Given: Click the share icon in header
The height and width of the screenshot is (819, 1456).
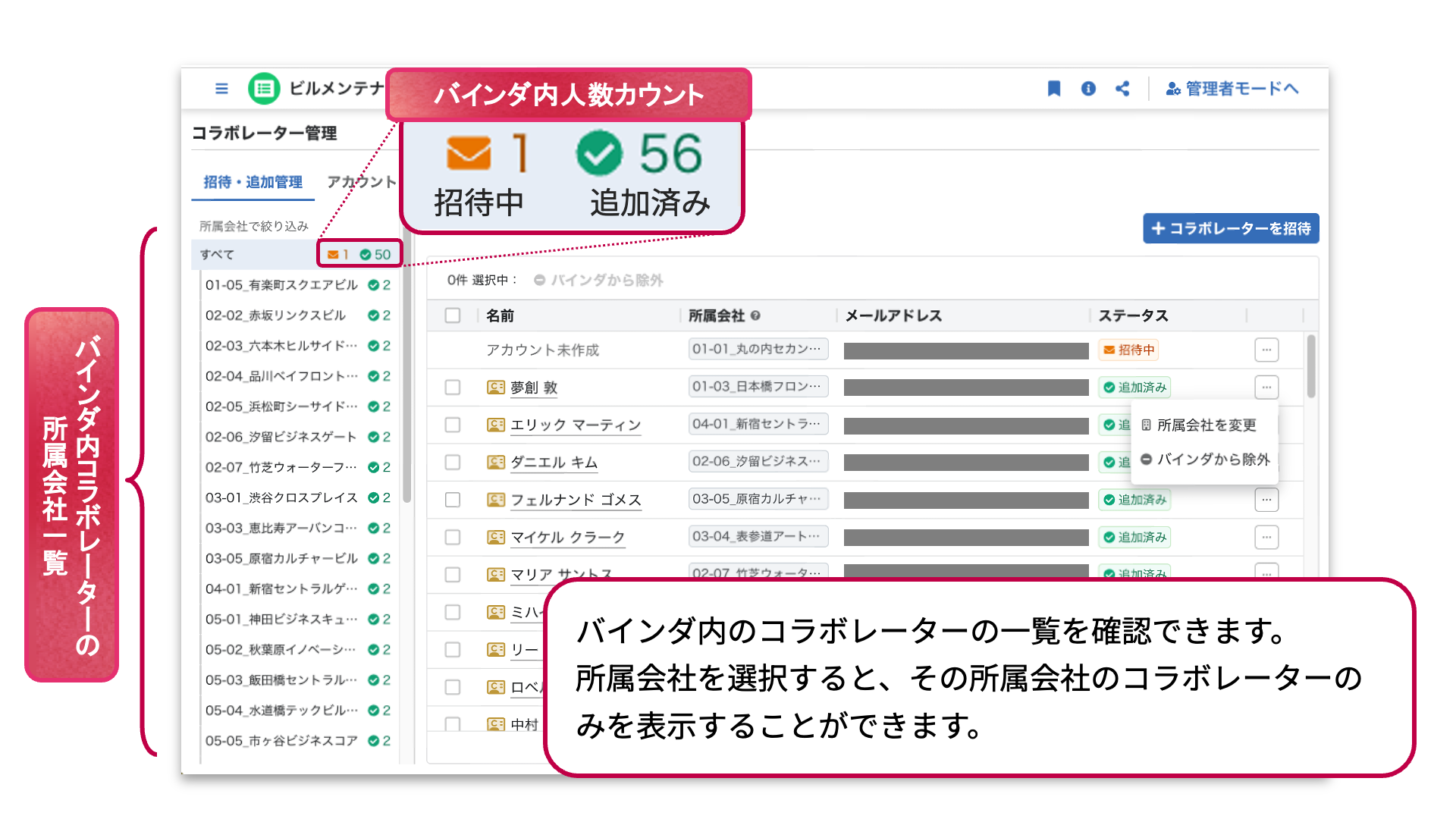Looking at the screenshot, I should [x=1122, y=89].
